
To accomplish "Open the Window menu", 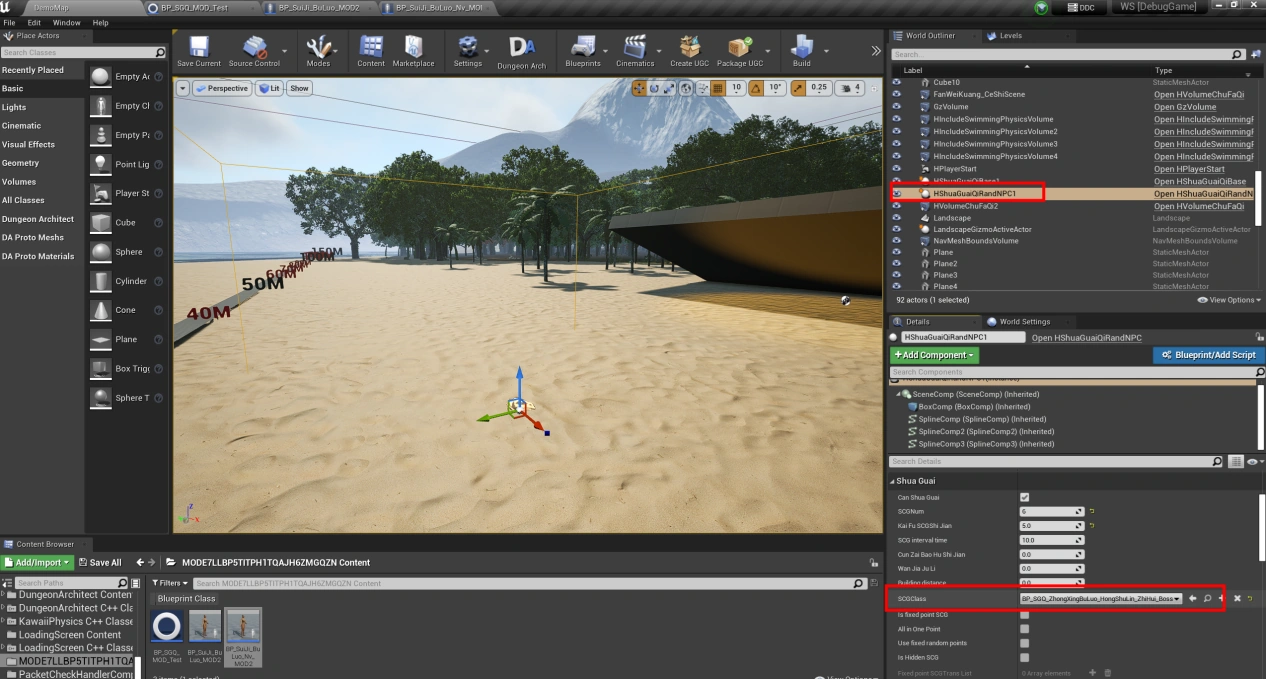I will click(66, 22).
